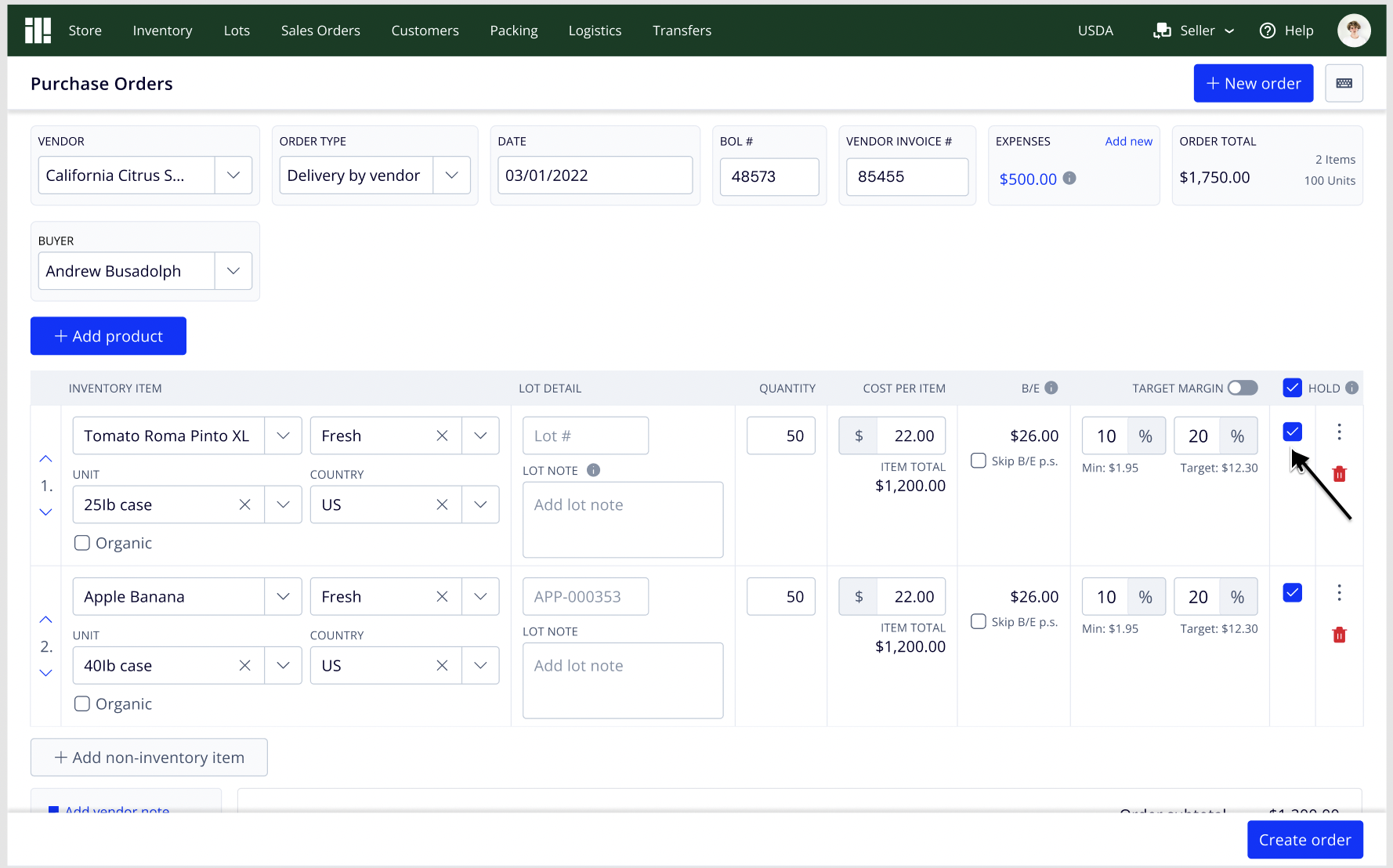Check Organic for Tomato Roma Pinto XL
Image resolution: width=1393 pixels, height=868 pixels.
click(x=82, y=543)
